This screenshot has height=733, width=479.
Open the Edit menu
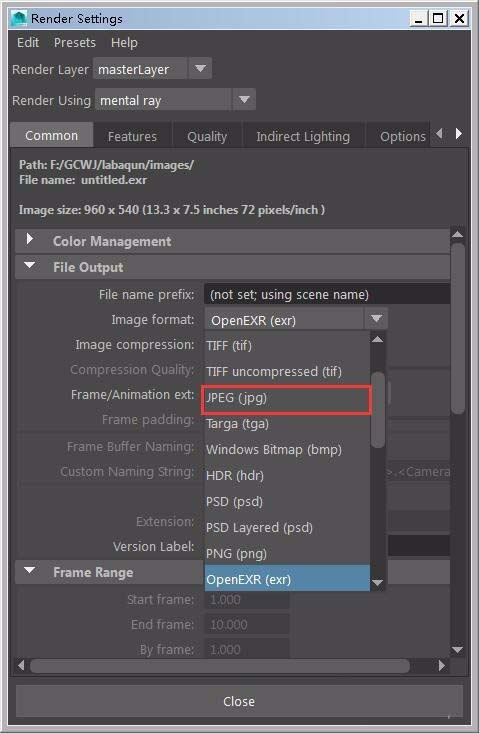(28, 43)
